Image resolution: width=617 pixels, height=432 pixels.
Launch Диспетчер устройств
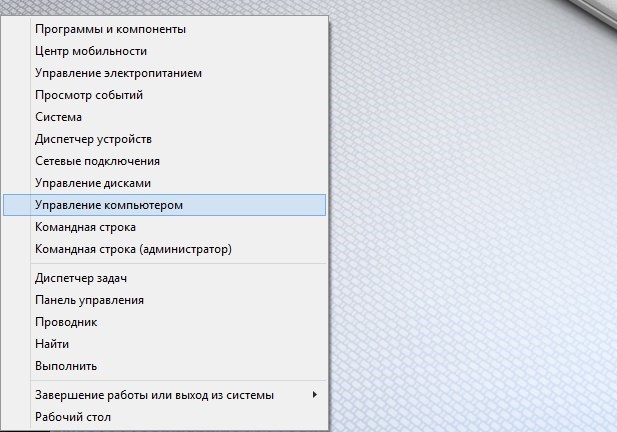coord(164,139)
